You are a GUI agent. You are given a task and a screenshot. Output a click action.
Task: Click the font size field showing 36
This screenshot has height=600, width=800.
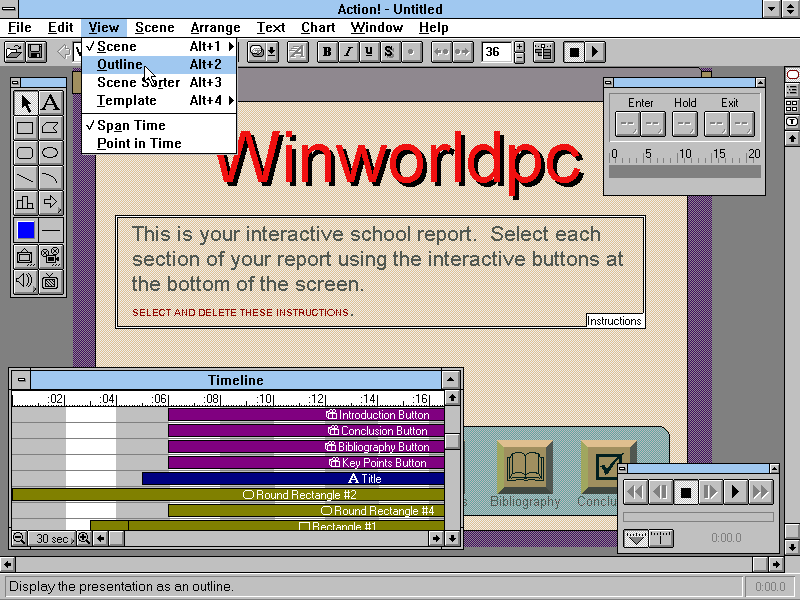coord(496,52)
